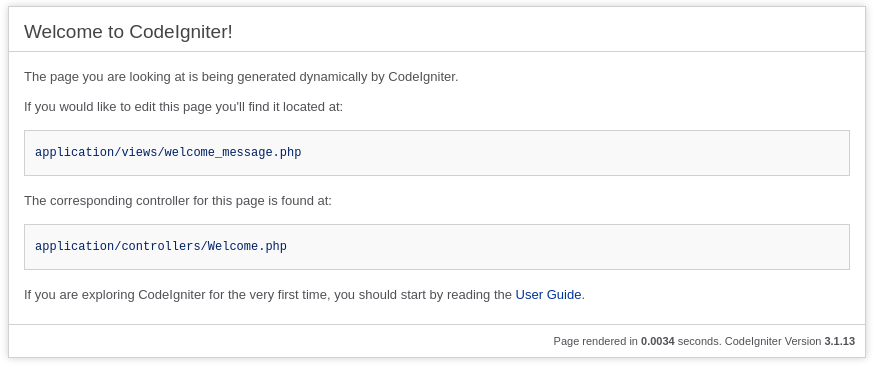This screenshot has width=873, height=366.
Task: Click the word 'CodeIgniter' in the heading
Action: click(178, 32)
